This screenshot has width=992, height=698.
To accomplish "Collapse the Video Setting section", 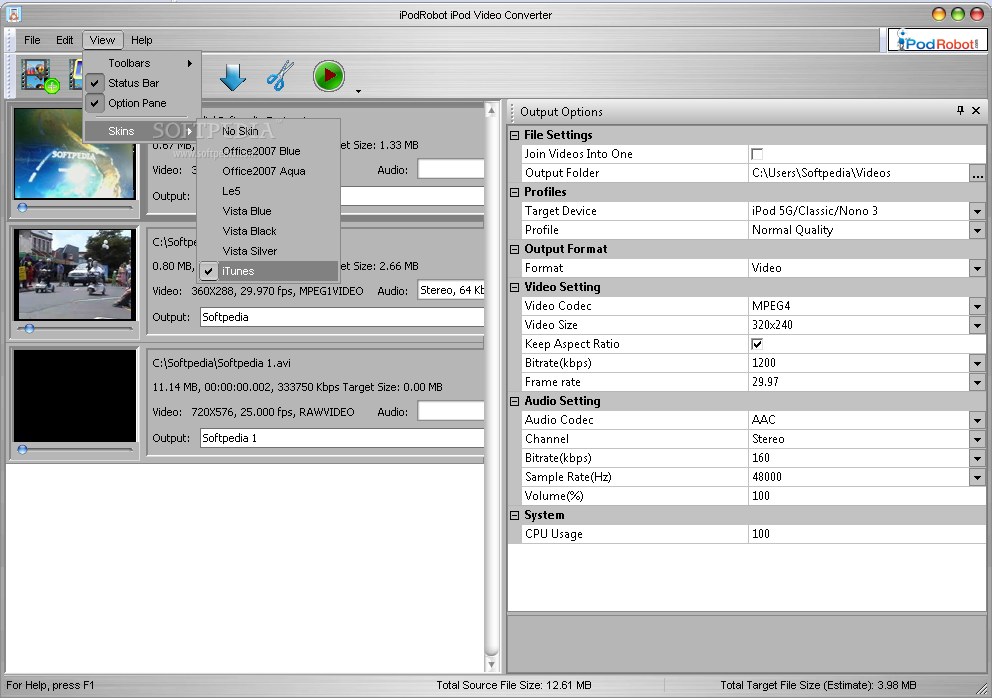I will point(514,287).
